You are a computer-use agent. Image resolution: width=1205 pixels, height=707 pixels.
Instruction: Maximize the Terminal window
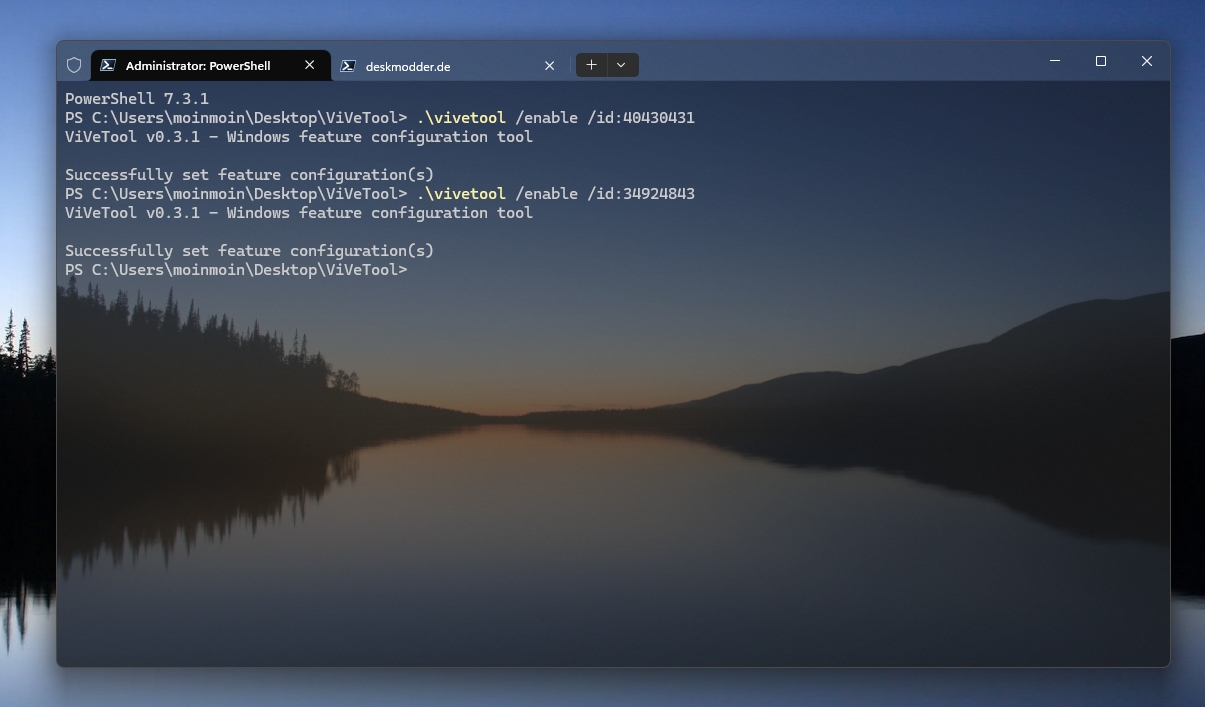[1101, 61]
